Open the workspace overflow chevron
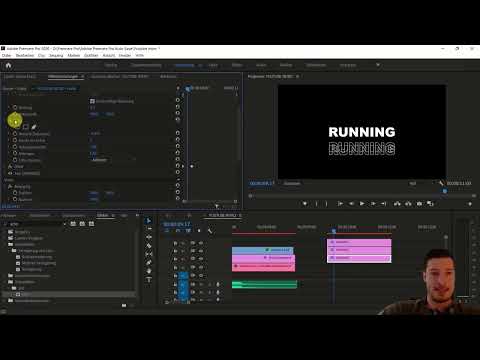 pyautogui.click(x=378, y=65)
